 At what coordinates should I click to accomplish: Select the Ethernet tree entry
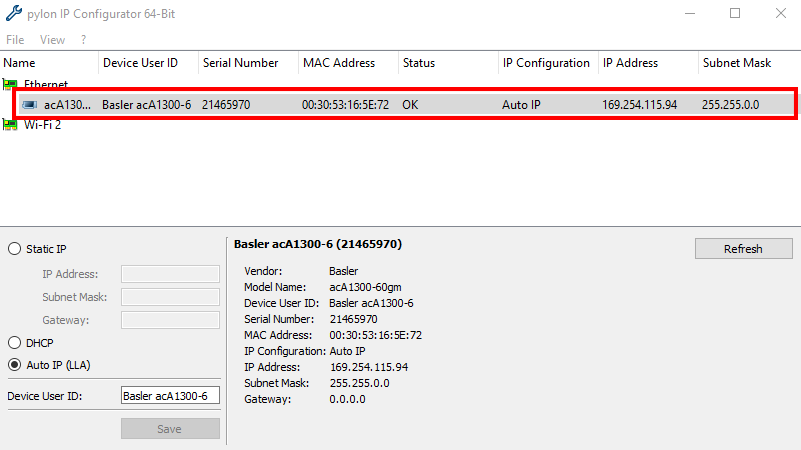pos(46,84)
